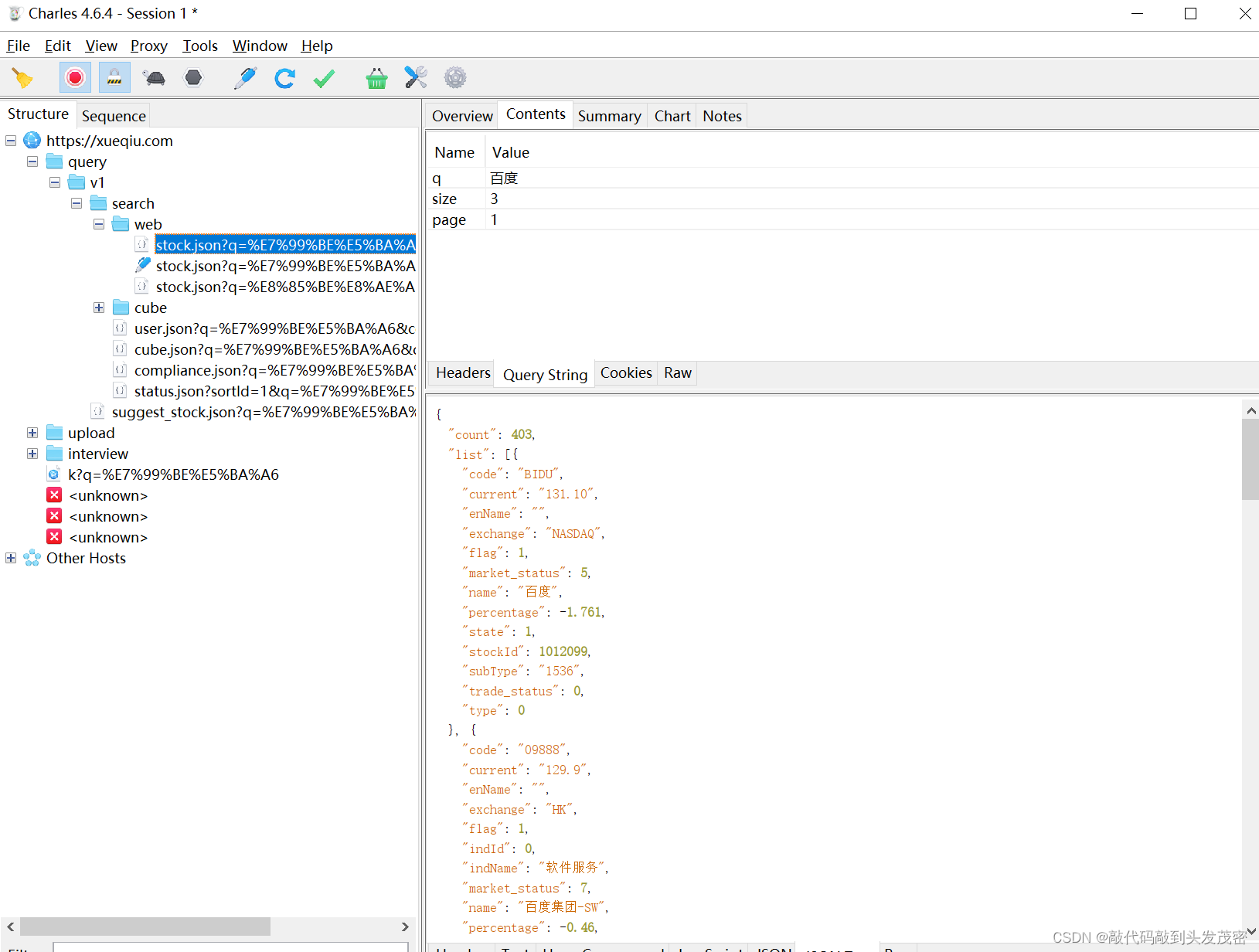Open the Window menu
Screen dimensions: 1259x952
pos(260,46)
